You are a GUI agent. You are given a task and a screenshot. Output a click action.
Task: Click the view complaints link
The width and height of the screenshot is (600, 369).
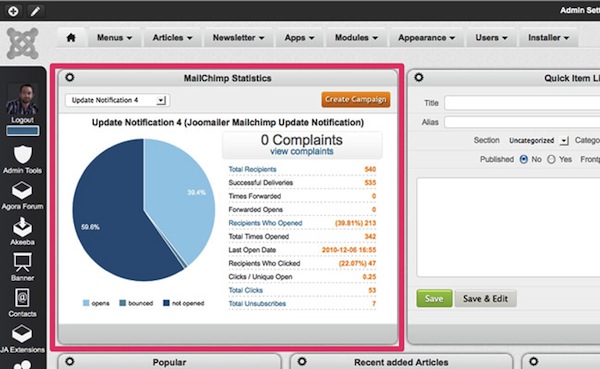point(302,152)
